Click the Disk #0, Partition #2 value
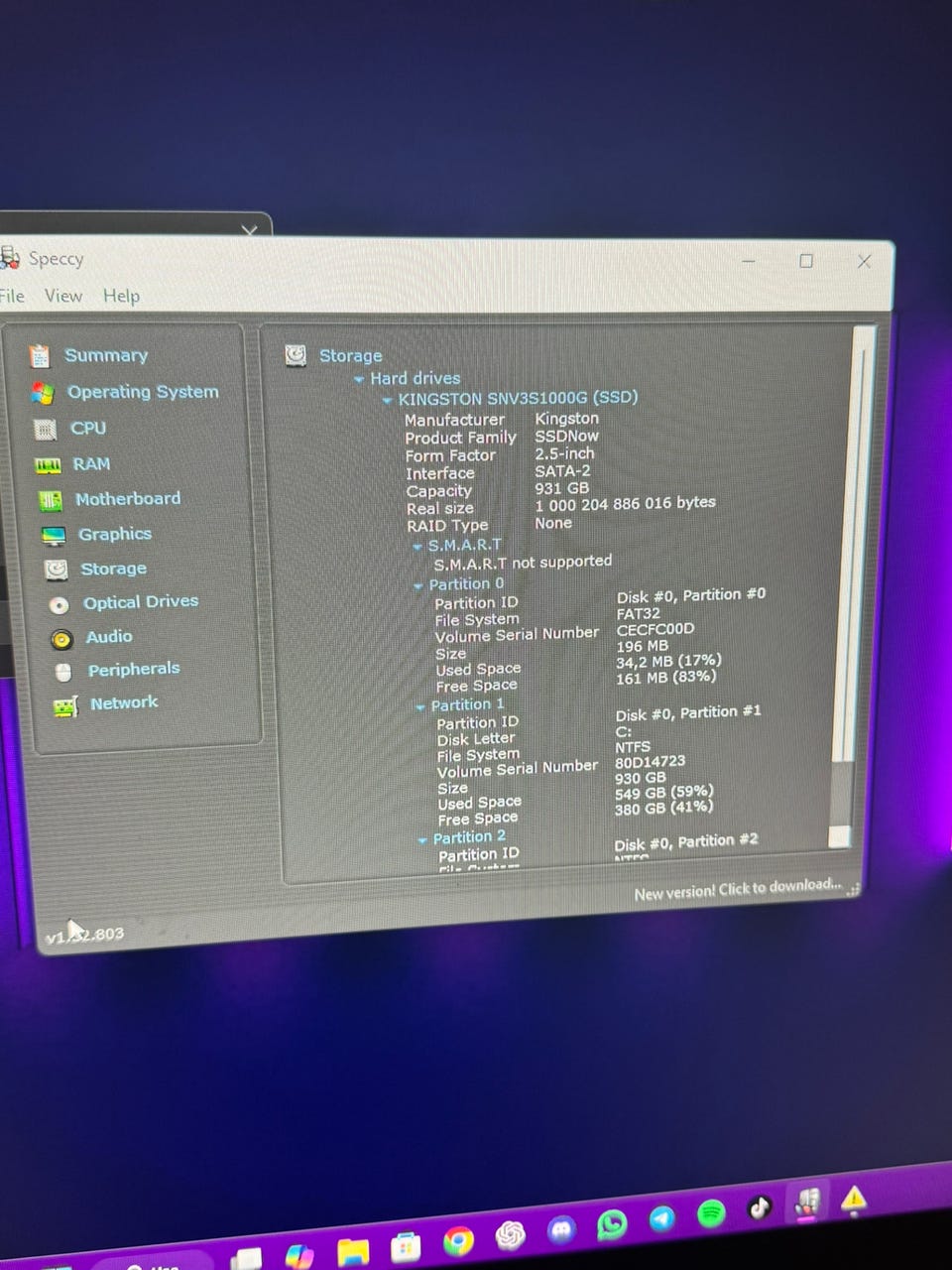The image size is (952, 1270). [x=686, y=842]
